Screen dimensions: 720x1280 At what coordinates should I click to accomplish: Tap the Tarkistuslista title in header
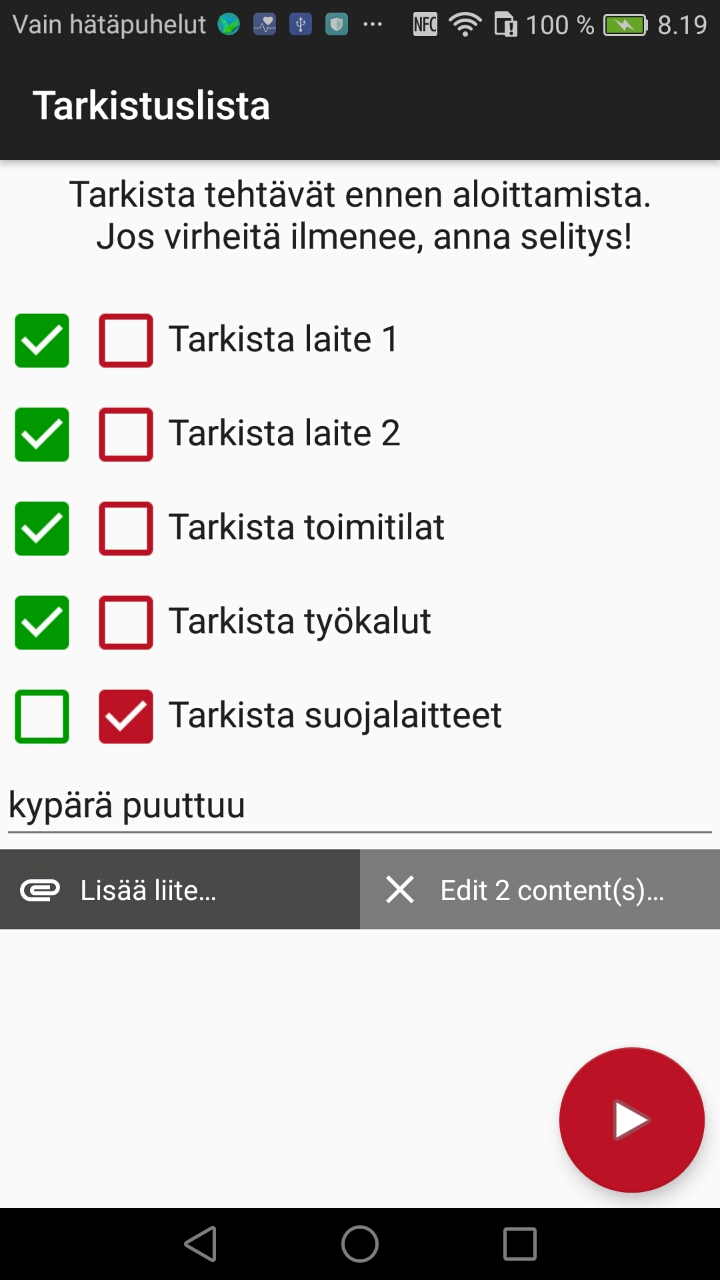pyautogui.click(x=152, y=106)
